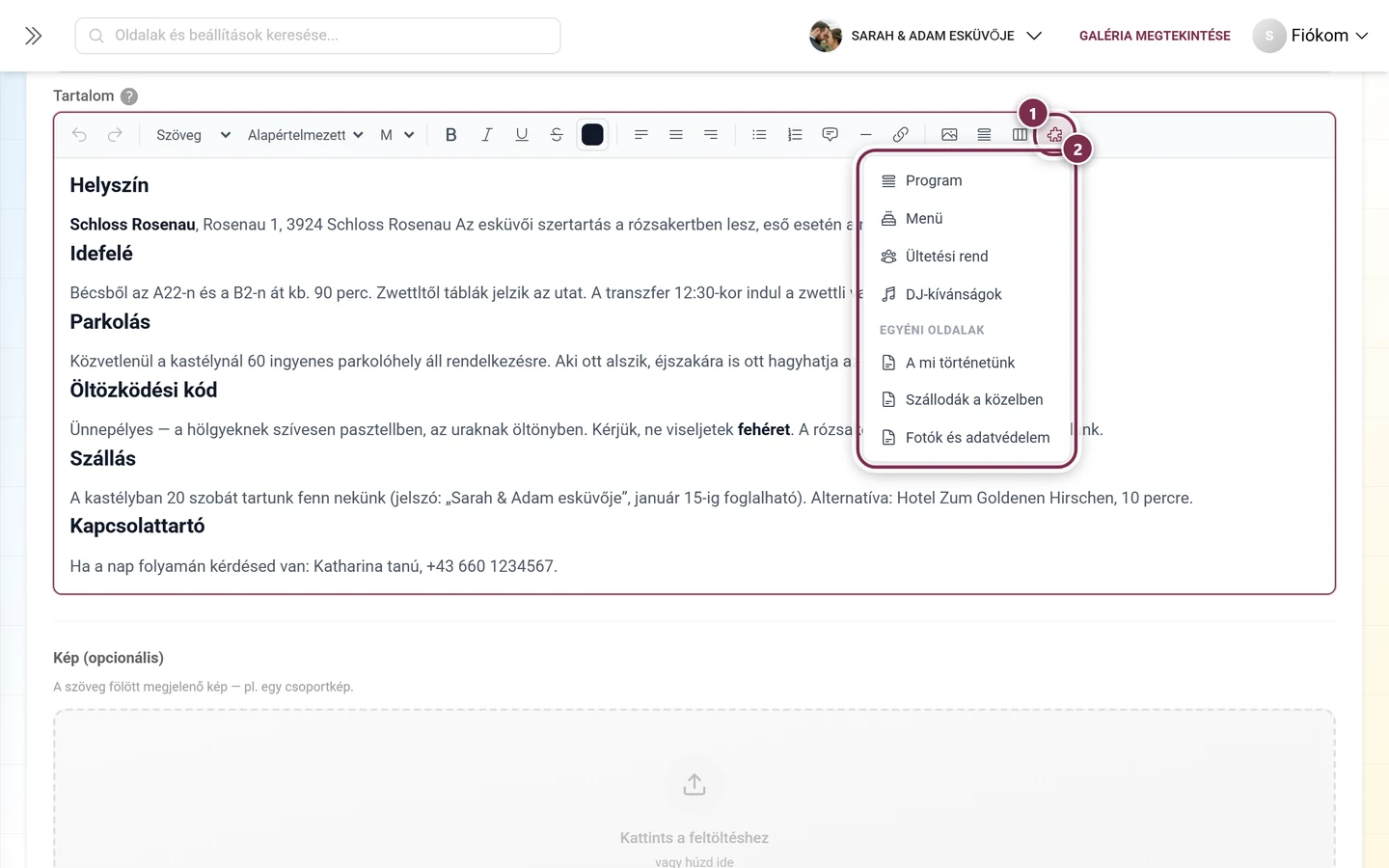This screenshot has width=1389, height=868.
Task: Insert an image into the content
Action: [949, 135]
